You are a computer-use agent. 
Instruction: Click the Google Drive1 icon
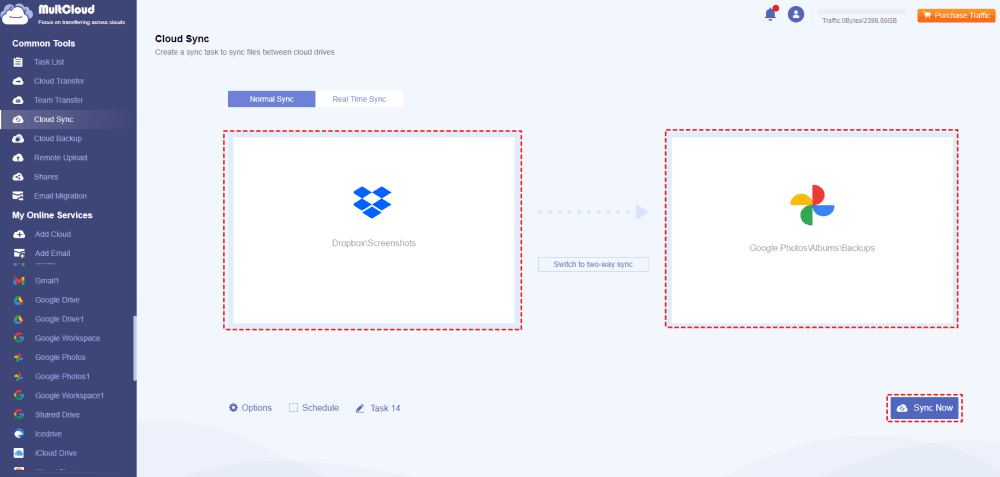[x=19, y=319]
